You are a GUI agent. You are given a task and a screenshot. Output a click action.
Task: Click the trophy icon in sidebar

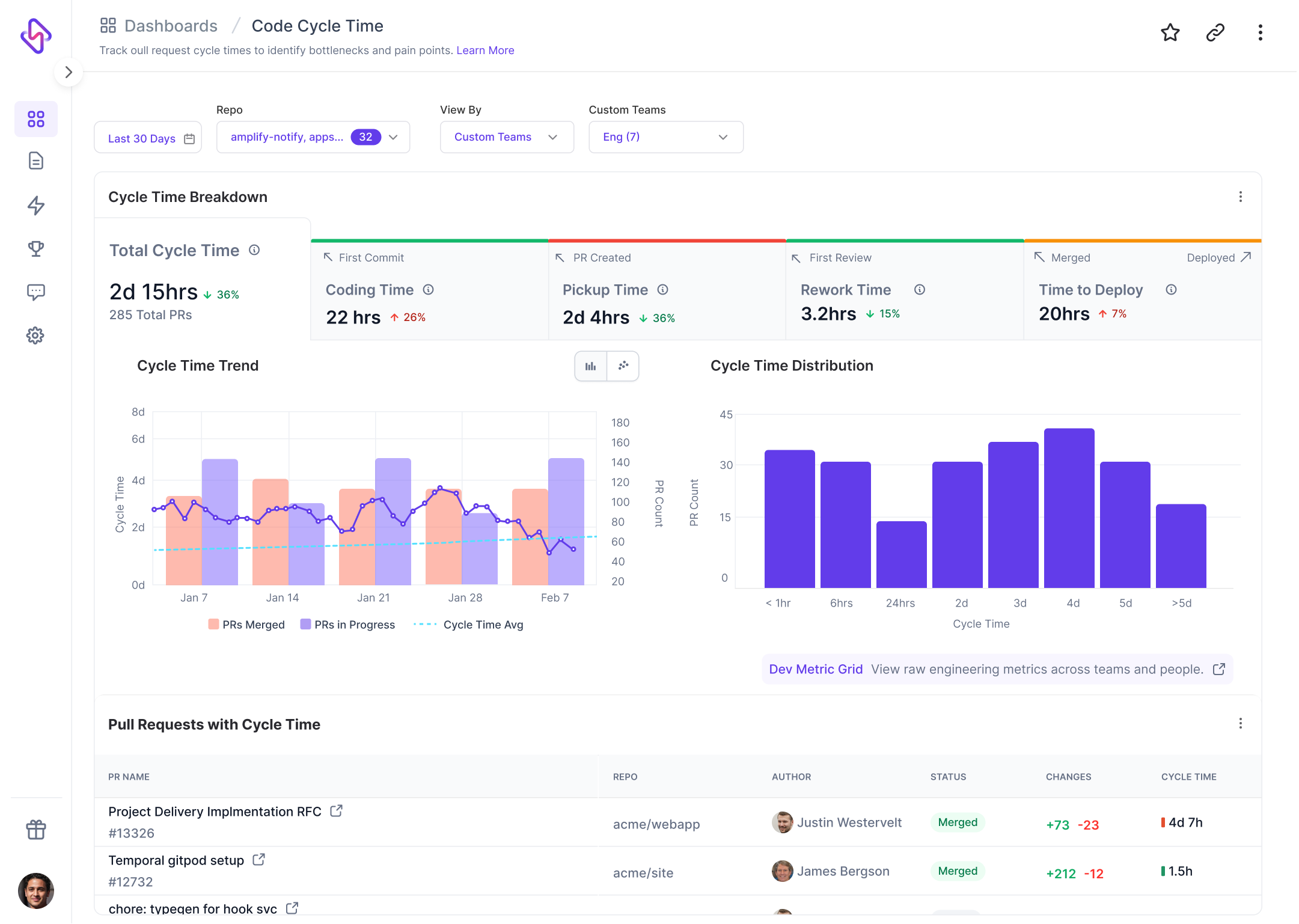tap(36, 248)
